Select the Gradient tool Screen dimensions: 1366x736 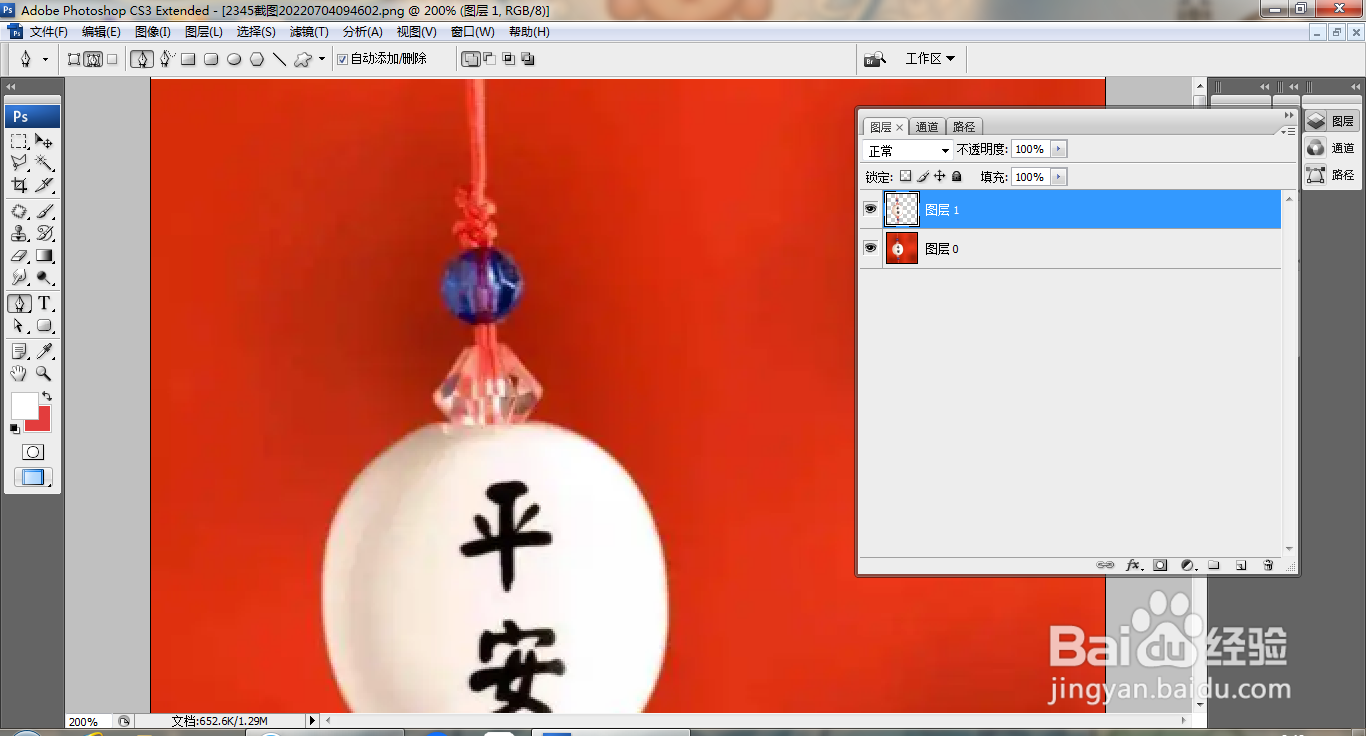tap(44, 255)
